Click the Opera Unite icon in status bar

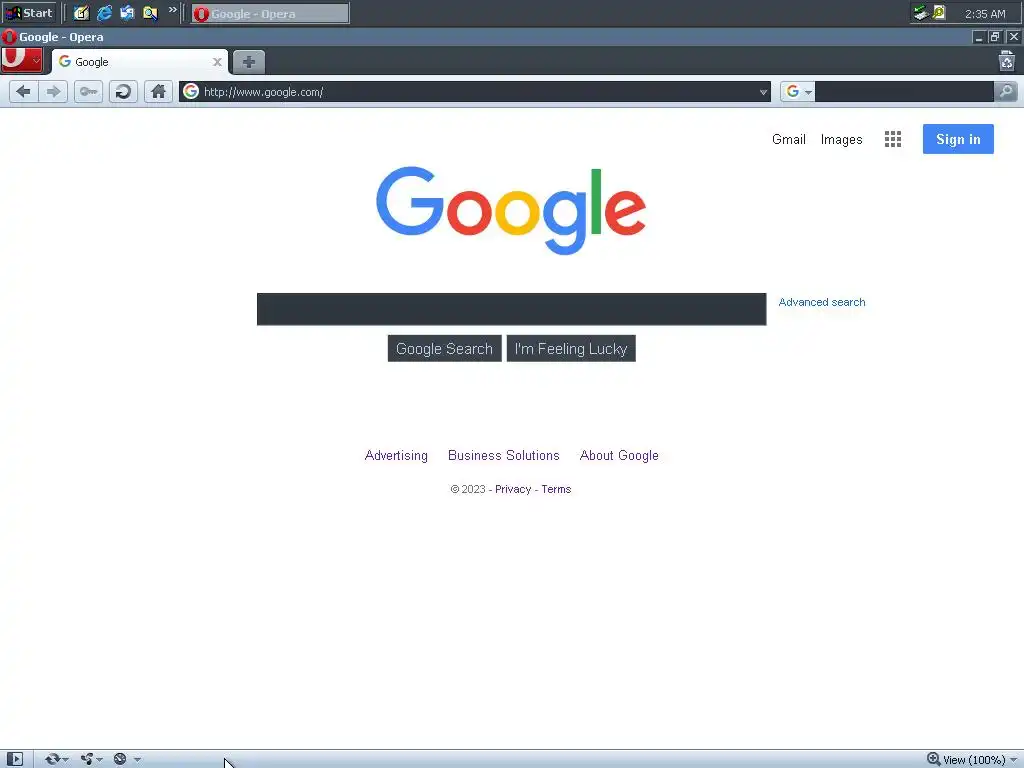(87, 759)
